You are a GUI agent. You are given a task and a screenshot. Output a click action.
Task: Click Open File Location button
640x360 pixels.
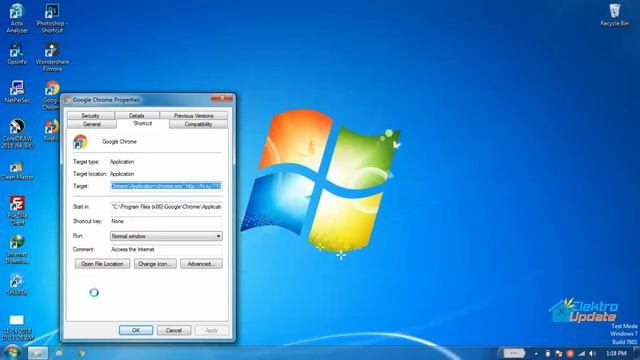[x=102, y=264]
